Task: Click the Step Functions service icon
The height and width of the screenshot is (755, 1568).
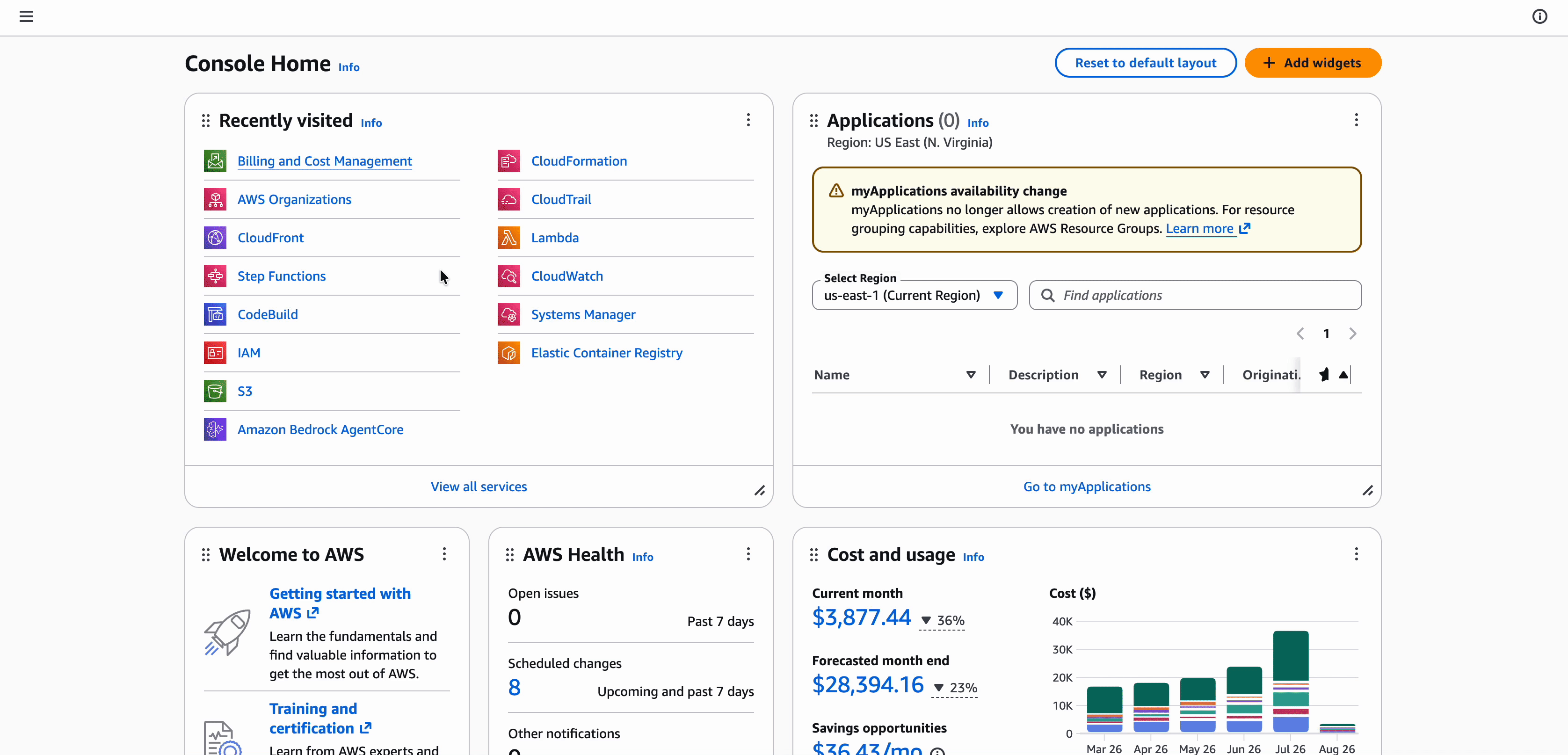Action: point(215,276)
